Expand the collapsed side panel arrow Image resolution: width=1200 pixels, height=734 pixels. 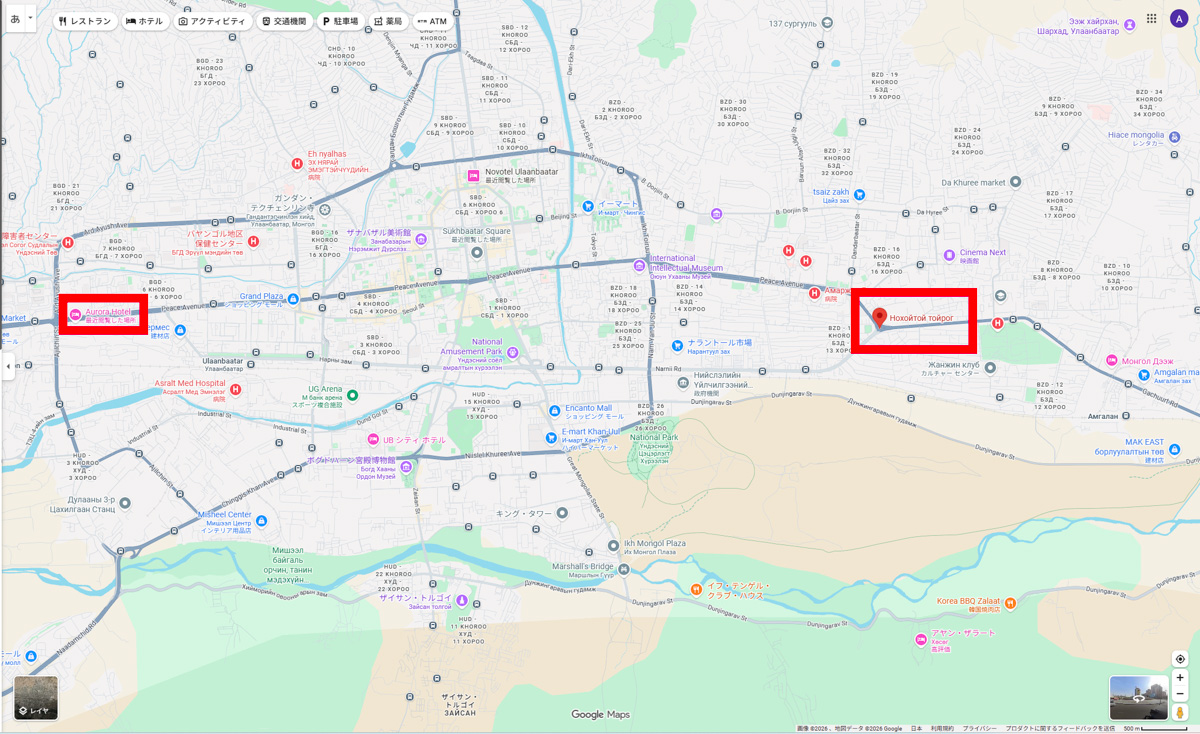click(x=8, y=366)
